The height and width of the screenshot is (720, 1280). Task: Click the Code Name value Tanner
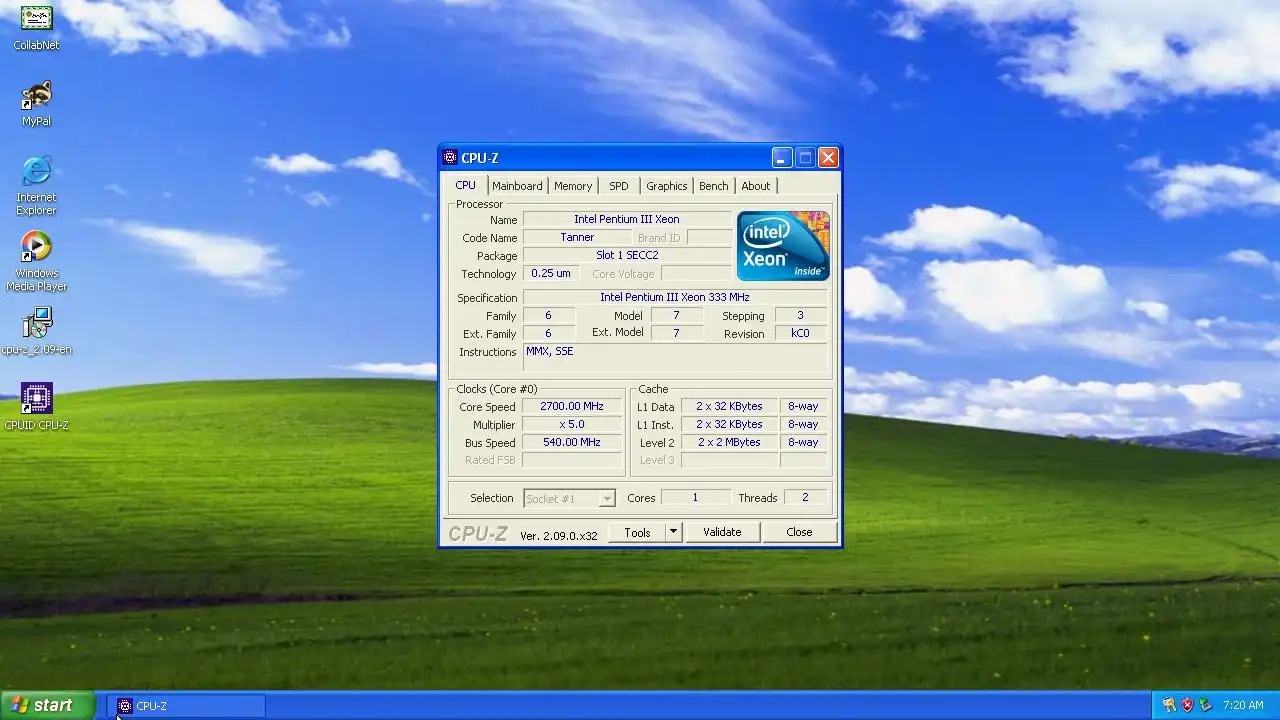(x=577, y=237)
